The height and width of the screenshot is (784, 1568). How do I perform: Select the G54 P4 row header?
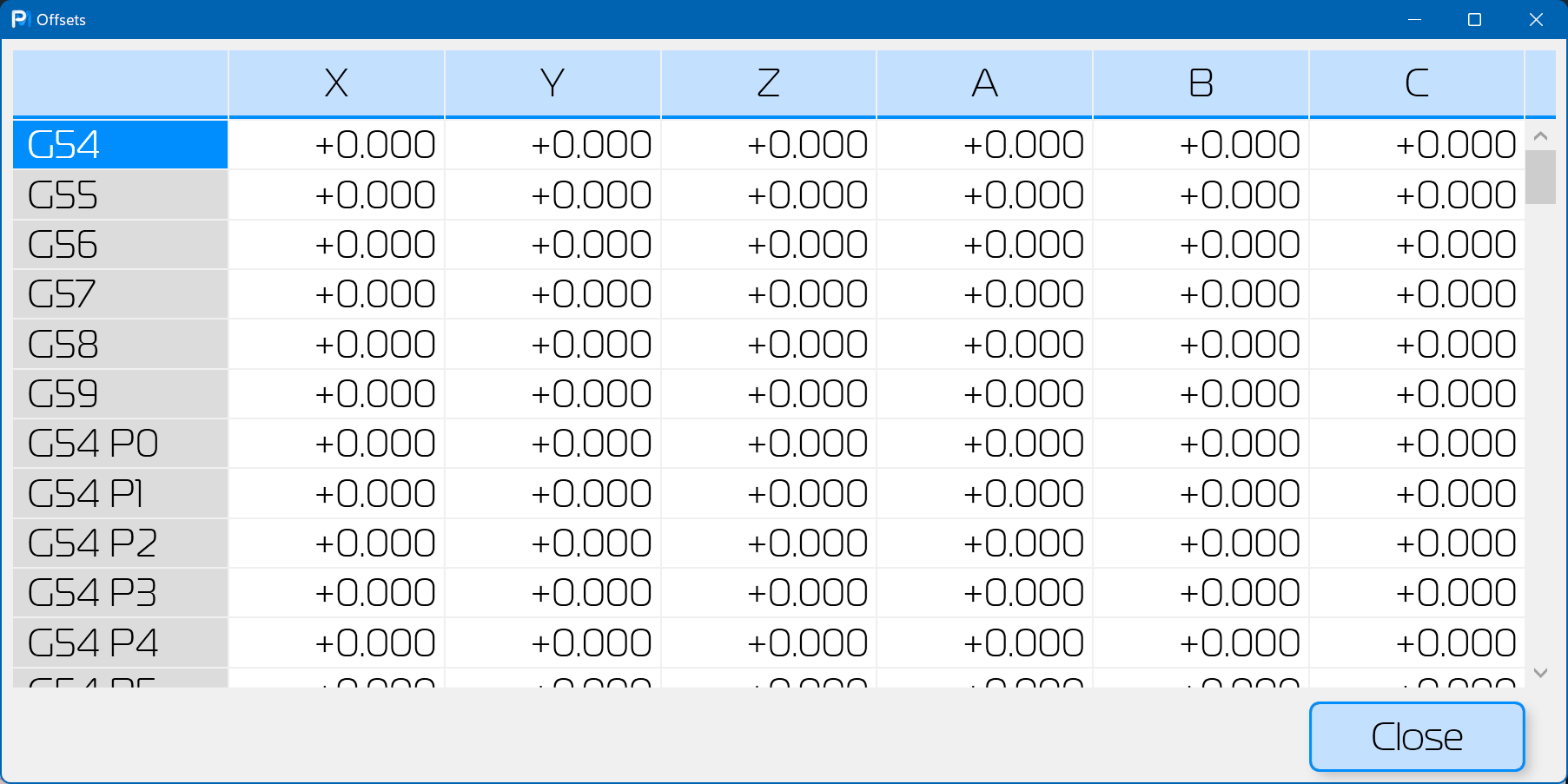[120, 642]
